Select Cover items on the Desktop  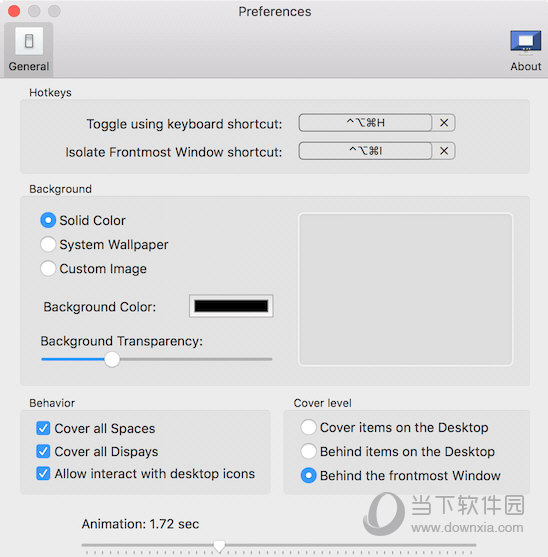[x=308, y=427]
